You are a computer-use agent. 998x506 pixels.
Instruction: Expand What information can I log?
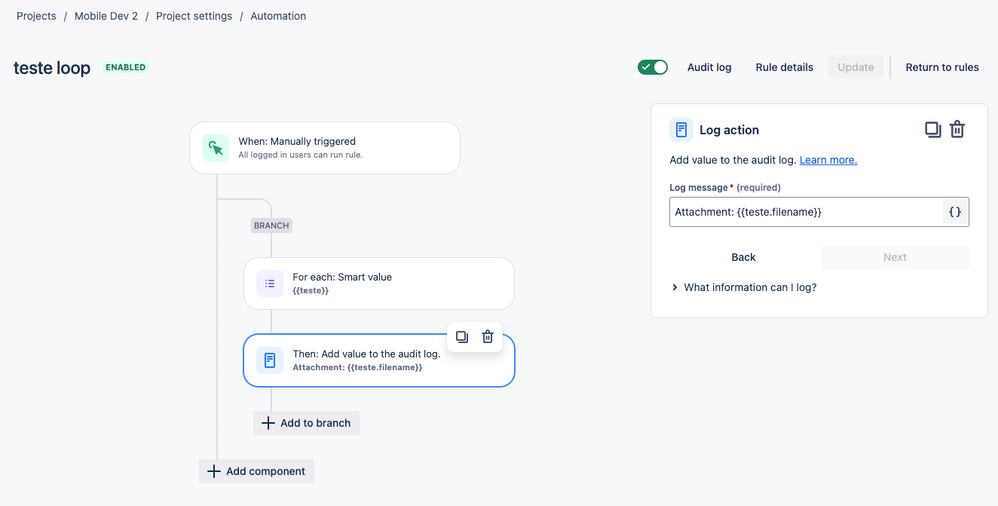[x=744, y=288]
